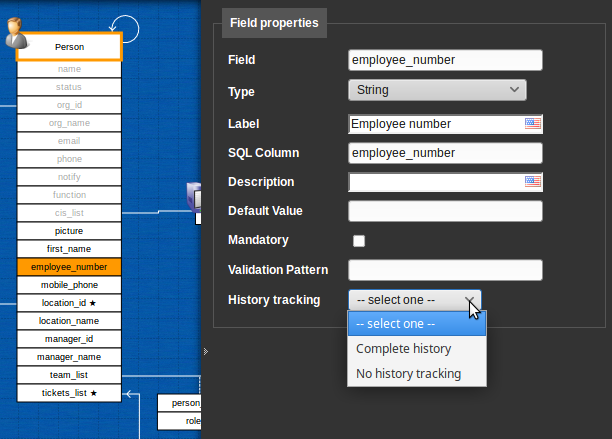Click the US flag in Description field
The width and height of the screenshot is (612, 439).
click(x=533, y=182)
